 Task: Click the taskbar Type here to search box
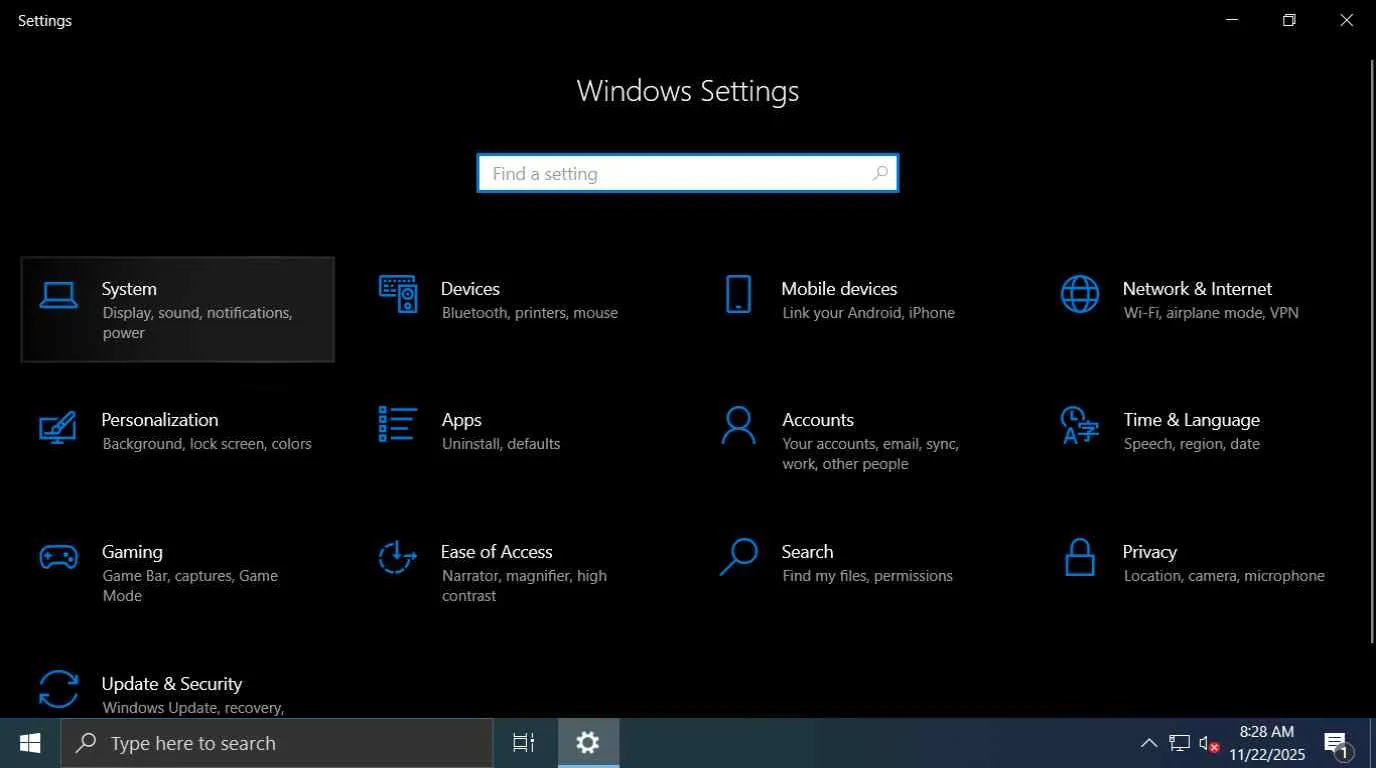click(x=277, y=743)
